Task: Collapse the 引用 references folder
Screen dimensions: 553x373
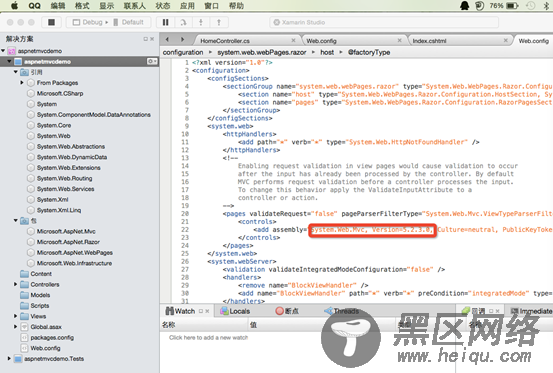Action: tap(16, 72)
